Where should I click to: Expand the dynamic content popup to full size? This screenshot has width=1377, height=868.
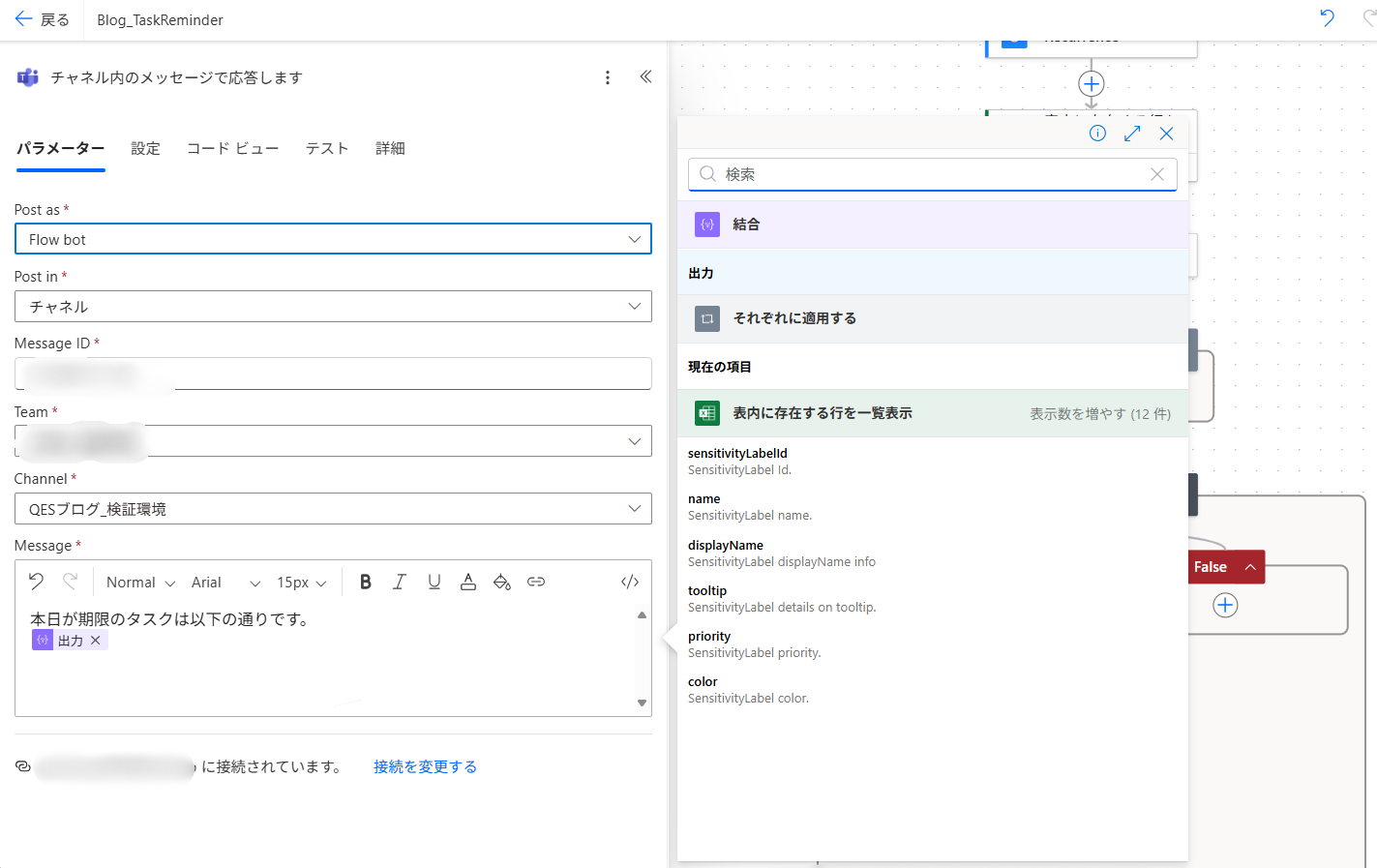click(x=1132, y=134)
